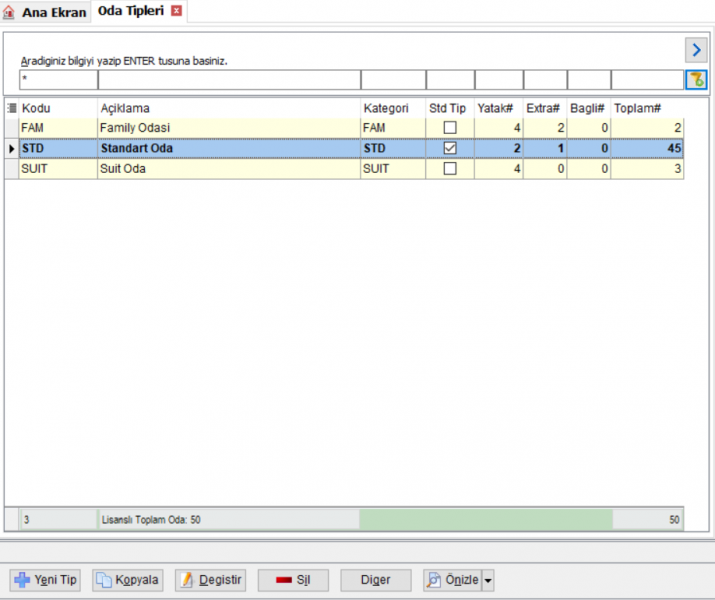Select the Oda Tipleri tab
The height and width of the screenshot is (600, 715).
click(x=139, y=11)
